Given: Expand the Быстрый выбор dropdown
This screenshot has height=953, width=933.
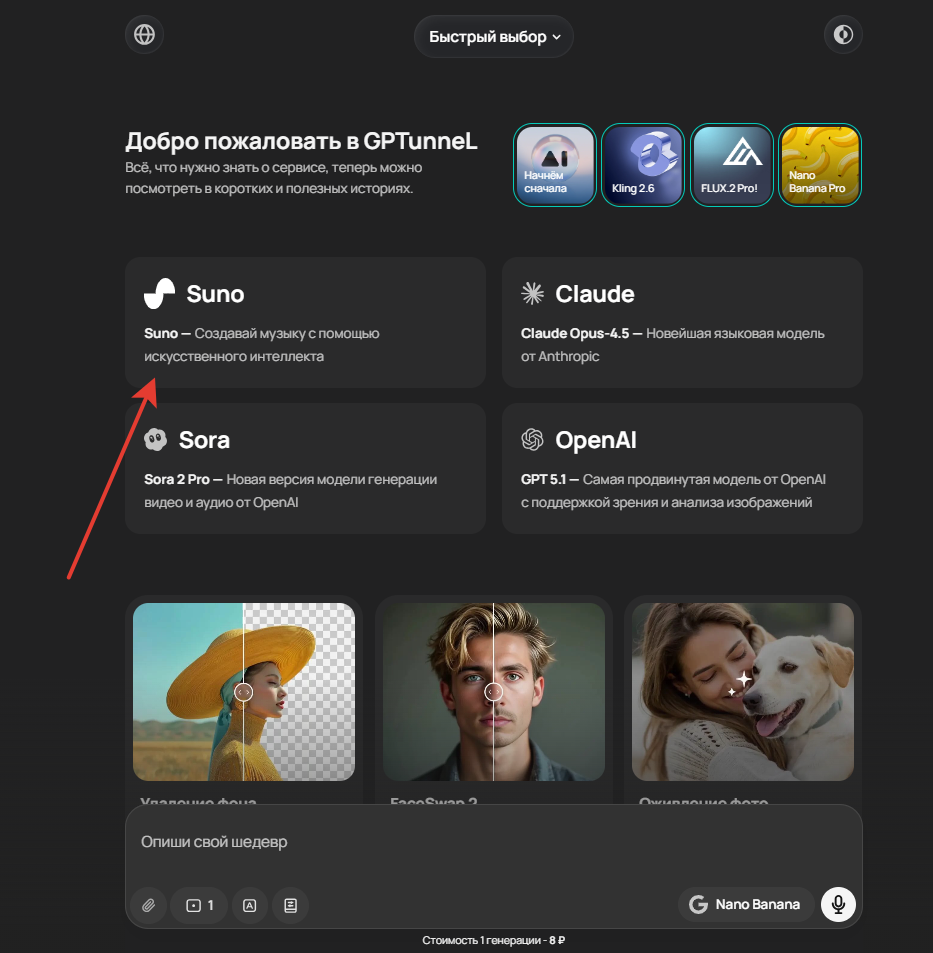Looking at the screenshot, I should point(494,36).
